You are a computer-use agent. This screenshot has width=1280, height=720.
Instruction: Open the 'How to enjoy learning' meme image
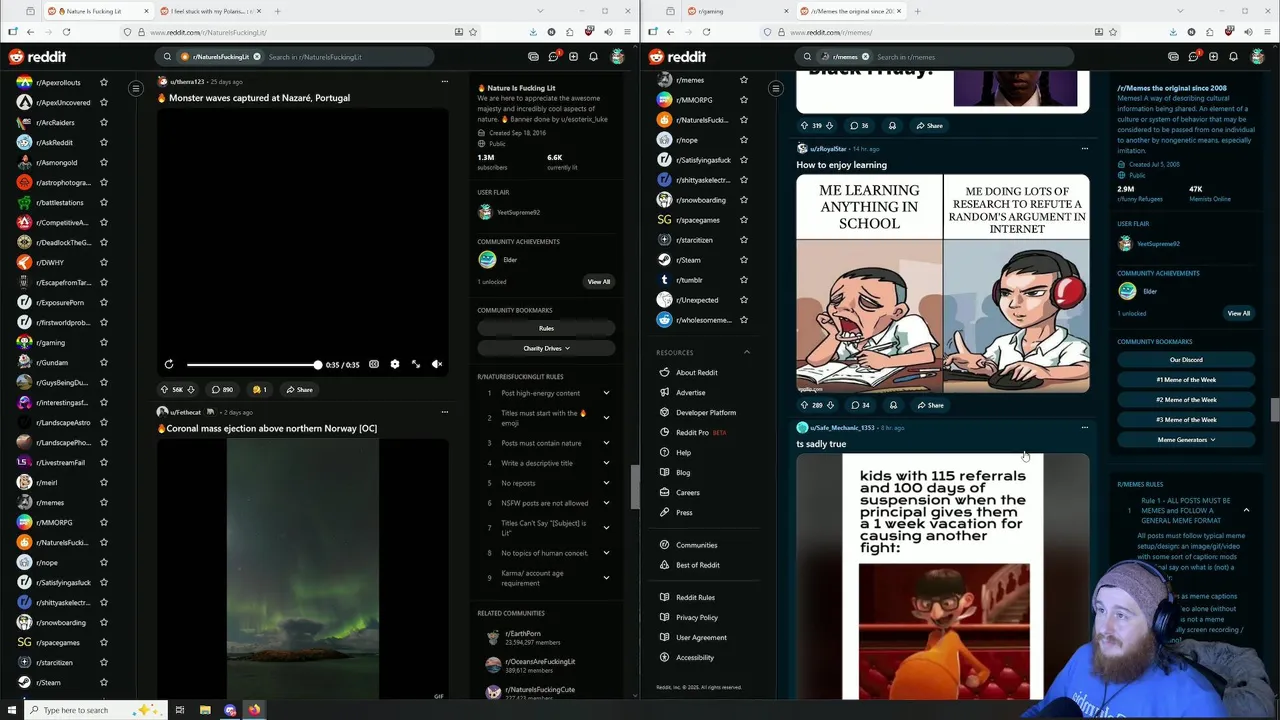(943, 284)
